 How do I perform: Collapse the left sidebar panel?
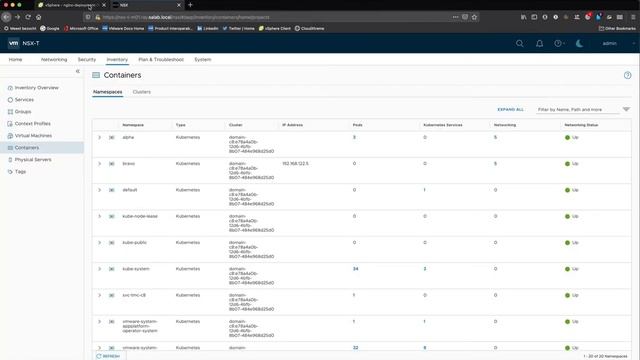tap(78, 71)
